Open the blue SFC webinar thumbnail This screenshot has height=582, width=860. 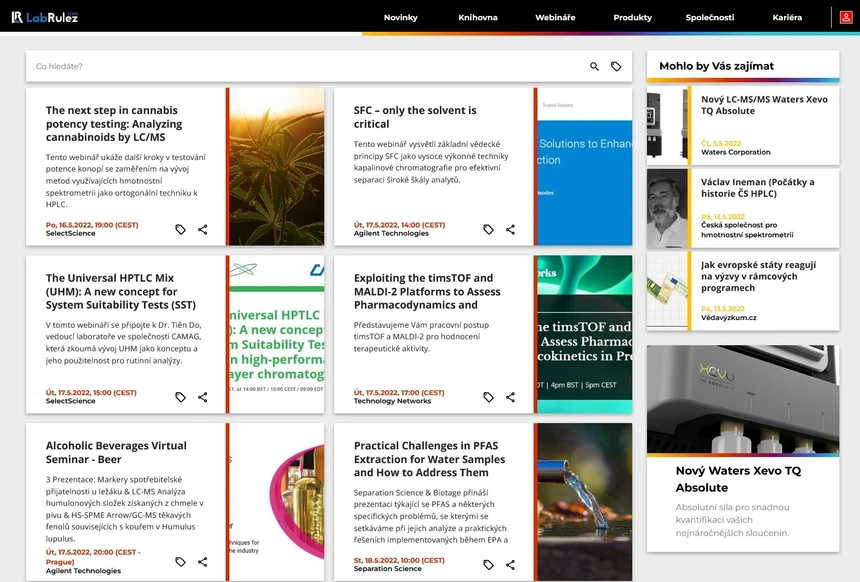(585, 167)
